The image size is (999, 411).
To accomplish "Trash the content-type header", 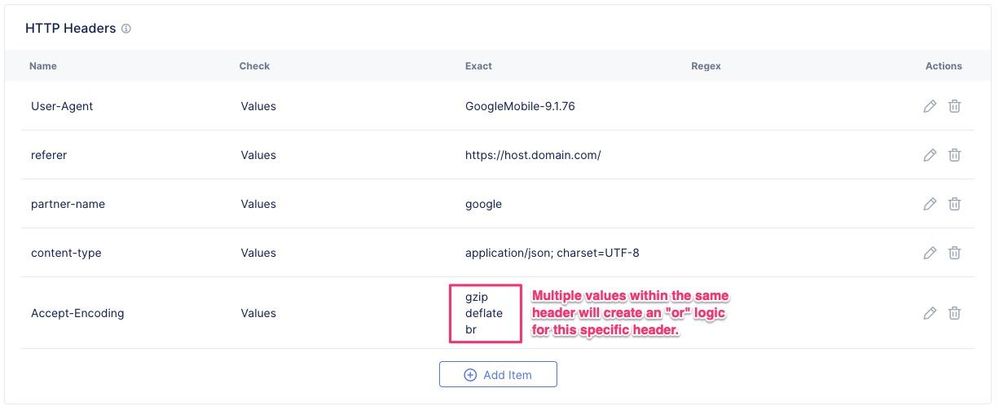I will [954, 253].
